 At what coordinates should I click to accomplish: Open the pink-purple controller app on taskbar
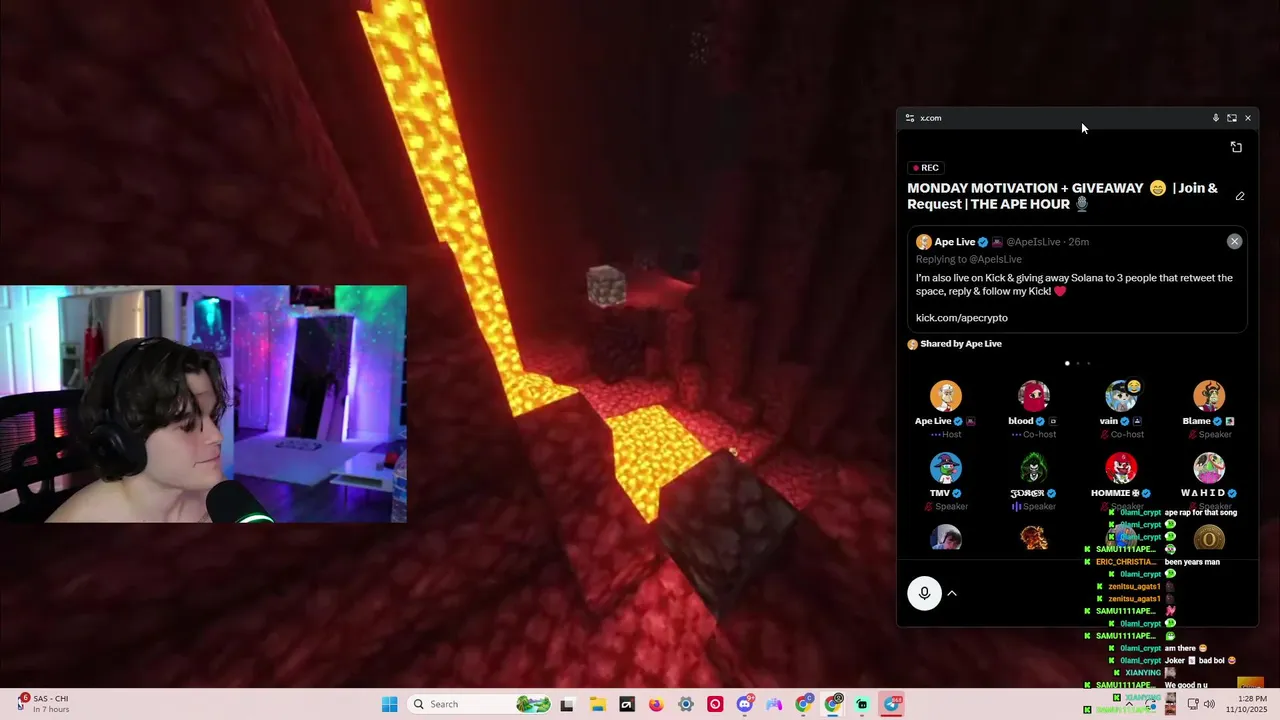coord(774,704)
